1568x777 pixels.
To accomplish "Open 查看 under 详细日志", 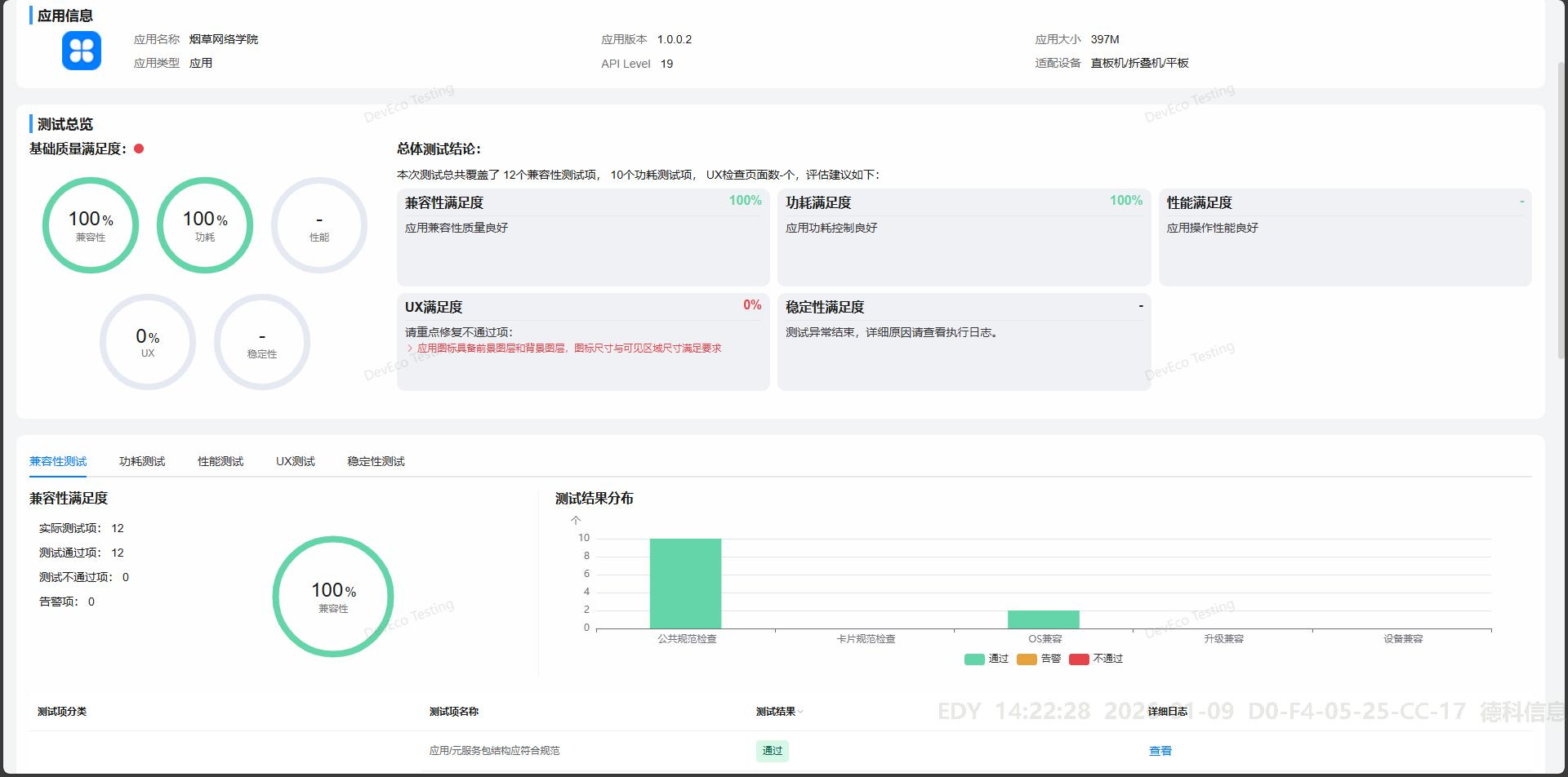I will pos(1160,750).
